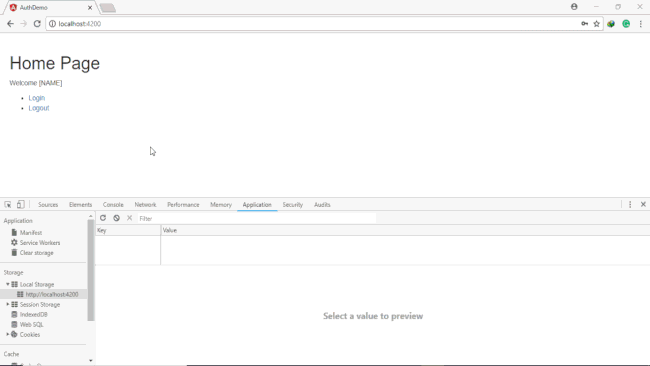The width and height of the screenshot is (650, 366).
Task: Clear all local storage entries
Action: [116, 218]
